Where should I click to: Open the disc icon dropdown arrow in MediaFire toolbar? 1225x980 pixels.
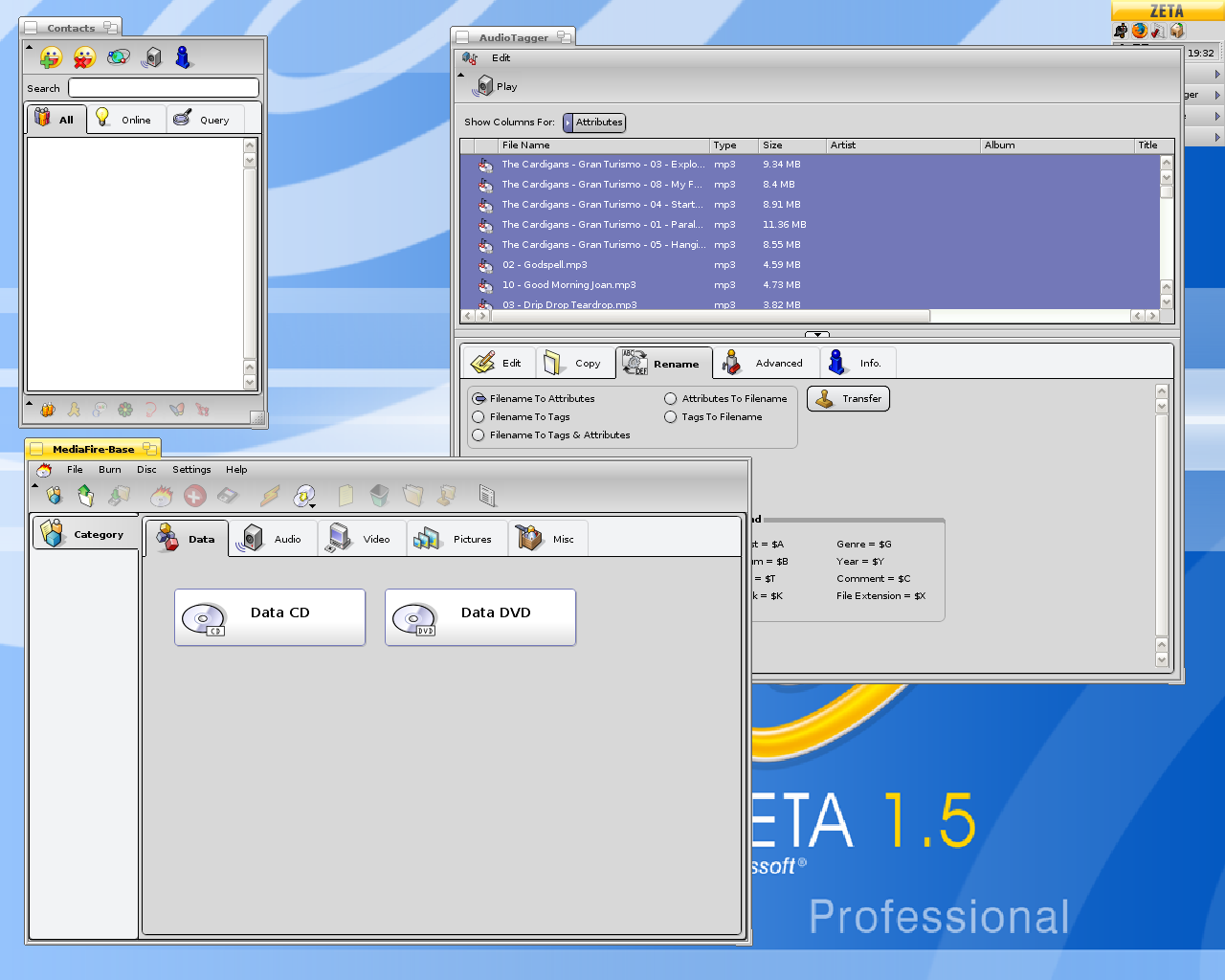click(313, 504)
